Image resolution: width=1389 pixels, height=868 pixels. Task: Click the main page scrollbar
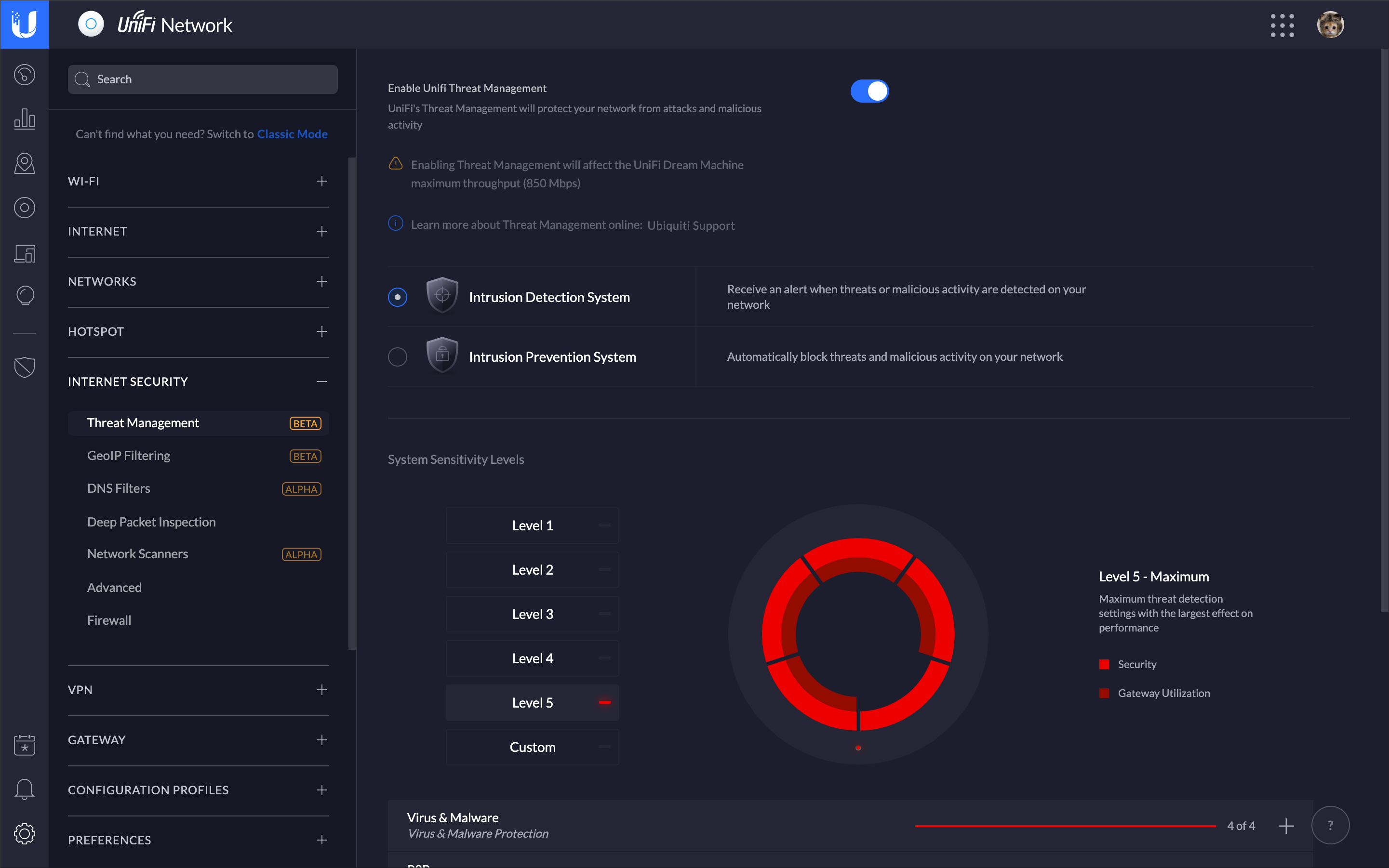coord(1384,330)
